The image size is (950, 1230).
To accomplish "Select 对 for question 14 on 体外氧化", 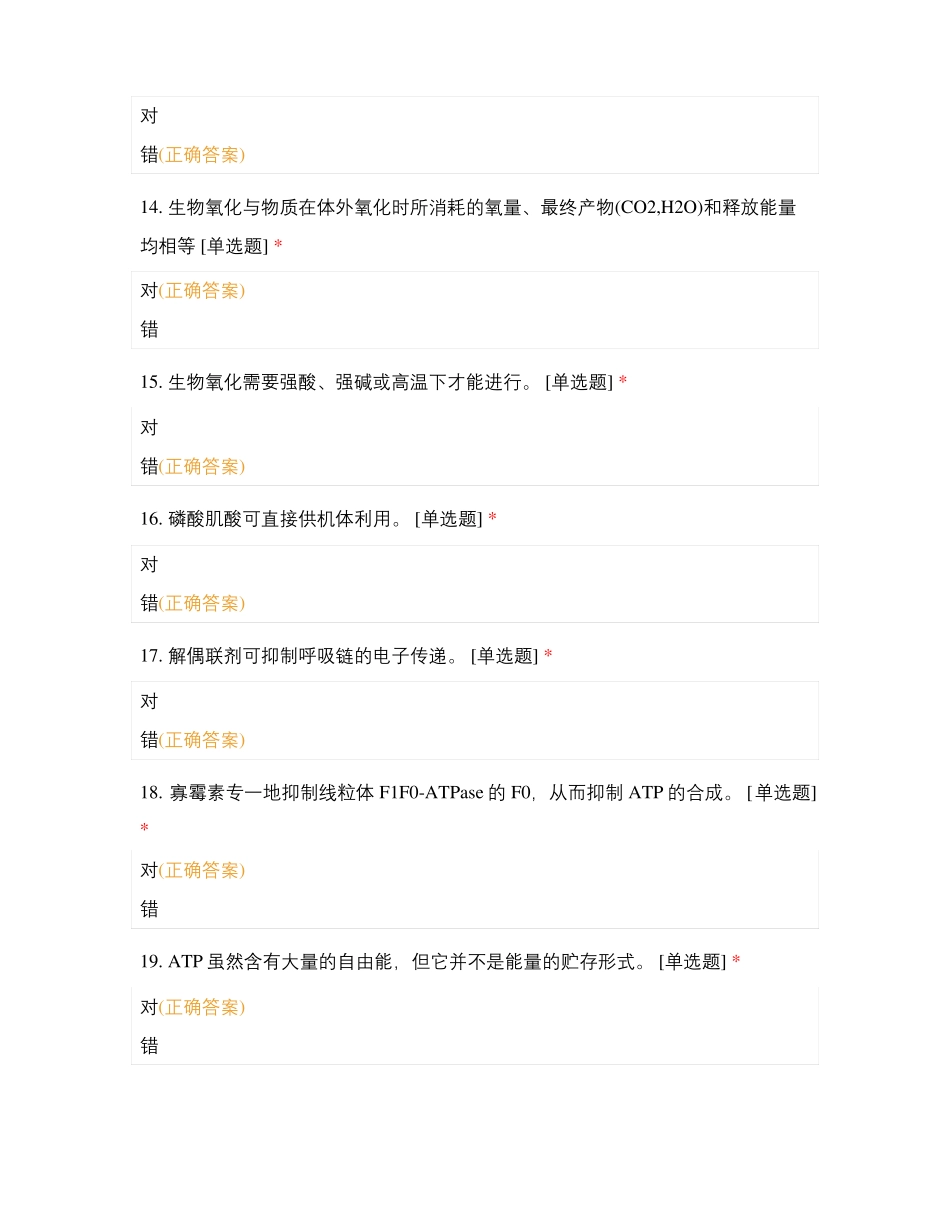I will pos(150,291).
